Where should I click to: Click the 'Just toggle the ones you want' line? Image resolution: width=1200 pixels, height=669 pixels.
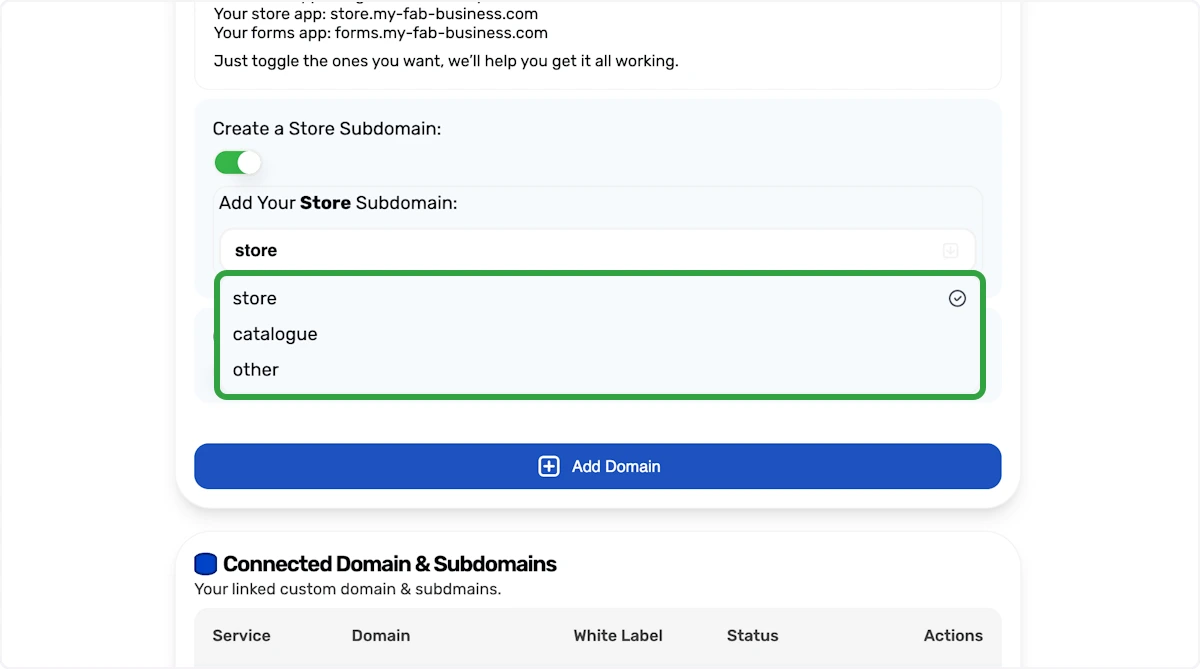(446, 61)
